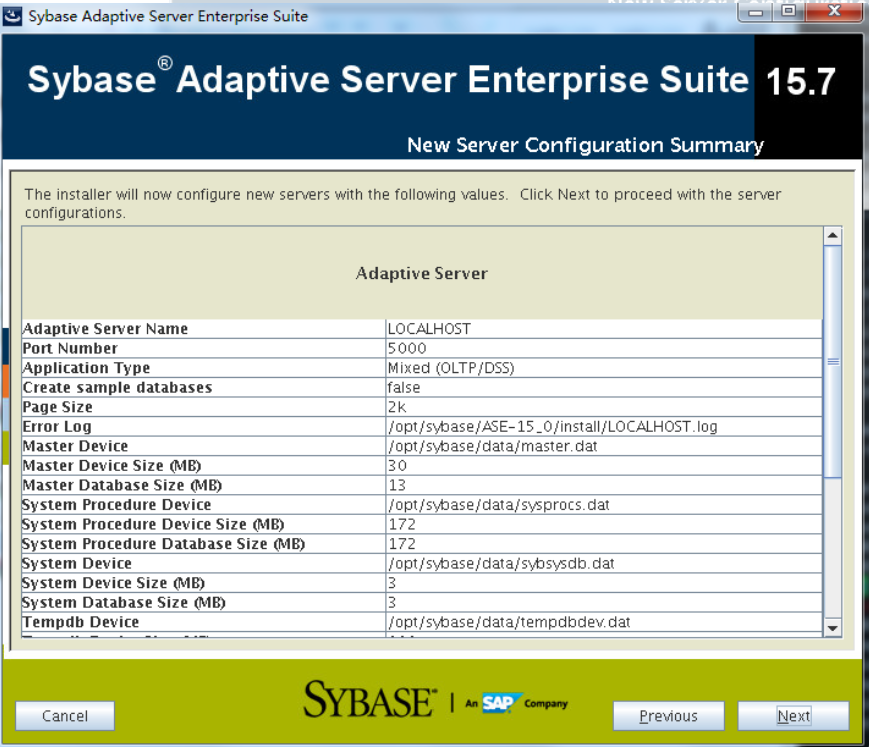Cancel the installation

[x=65, y=716]
